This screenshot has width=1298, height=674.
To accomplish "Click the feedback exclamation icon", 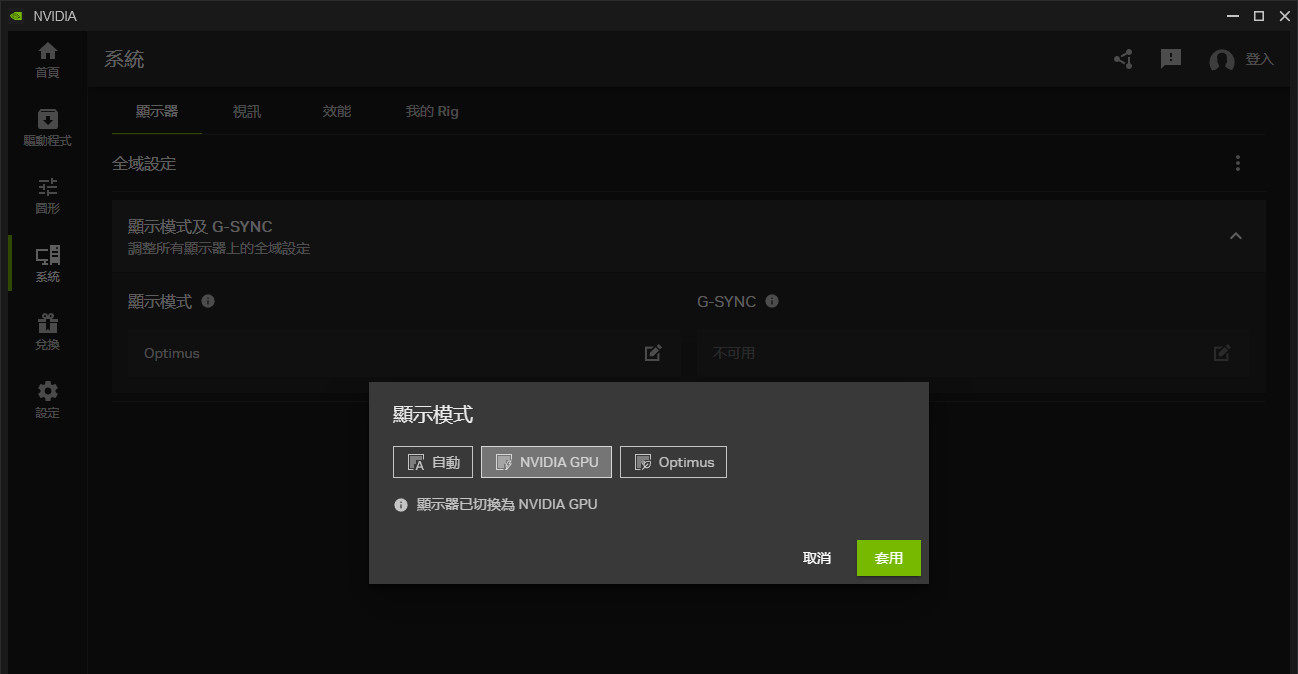I will pos(1171,59).
